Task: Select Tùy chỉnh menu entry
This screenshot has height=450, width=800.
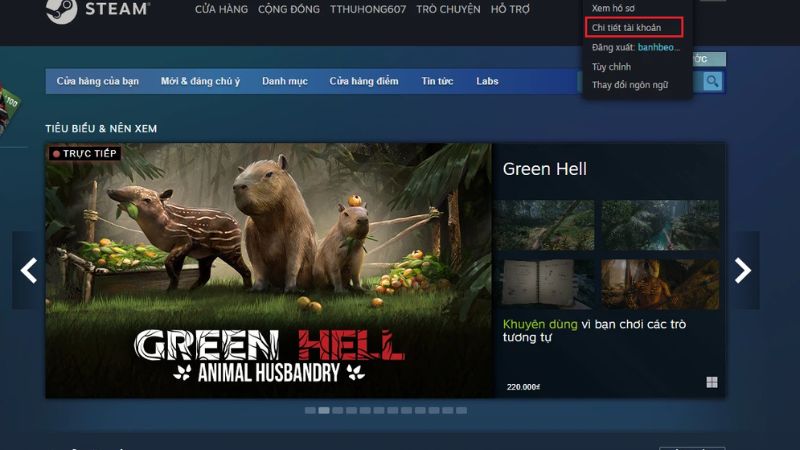Action: coord(611,67)
